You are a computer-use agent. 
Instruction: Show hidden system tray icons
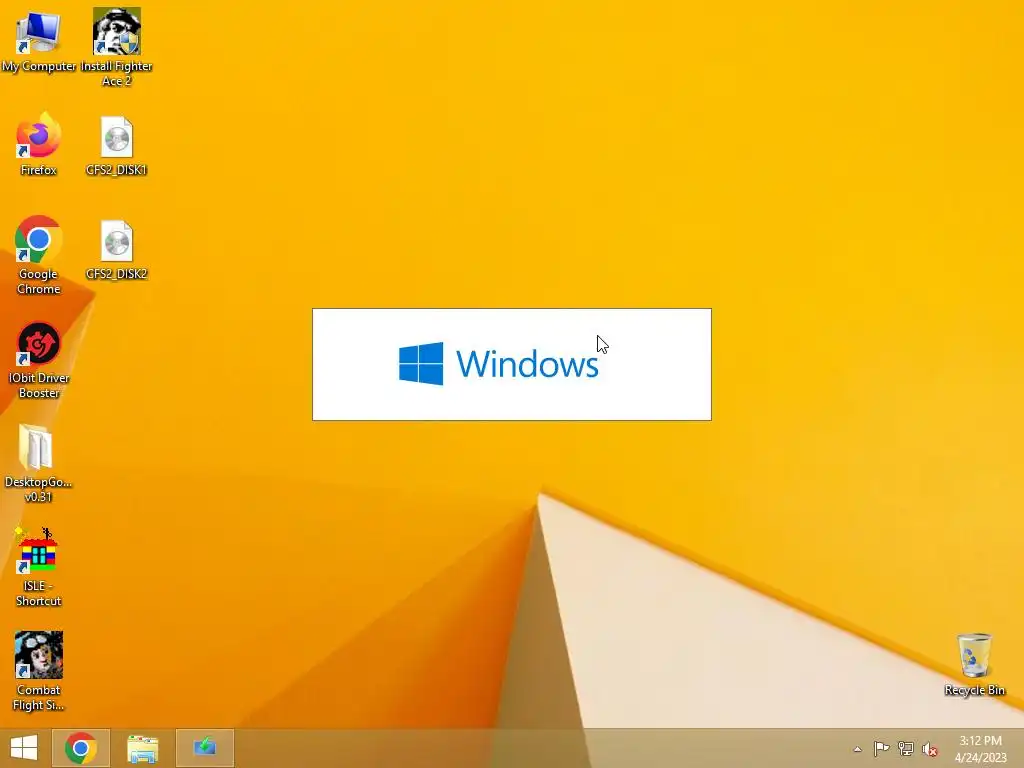pos(857,749)
